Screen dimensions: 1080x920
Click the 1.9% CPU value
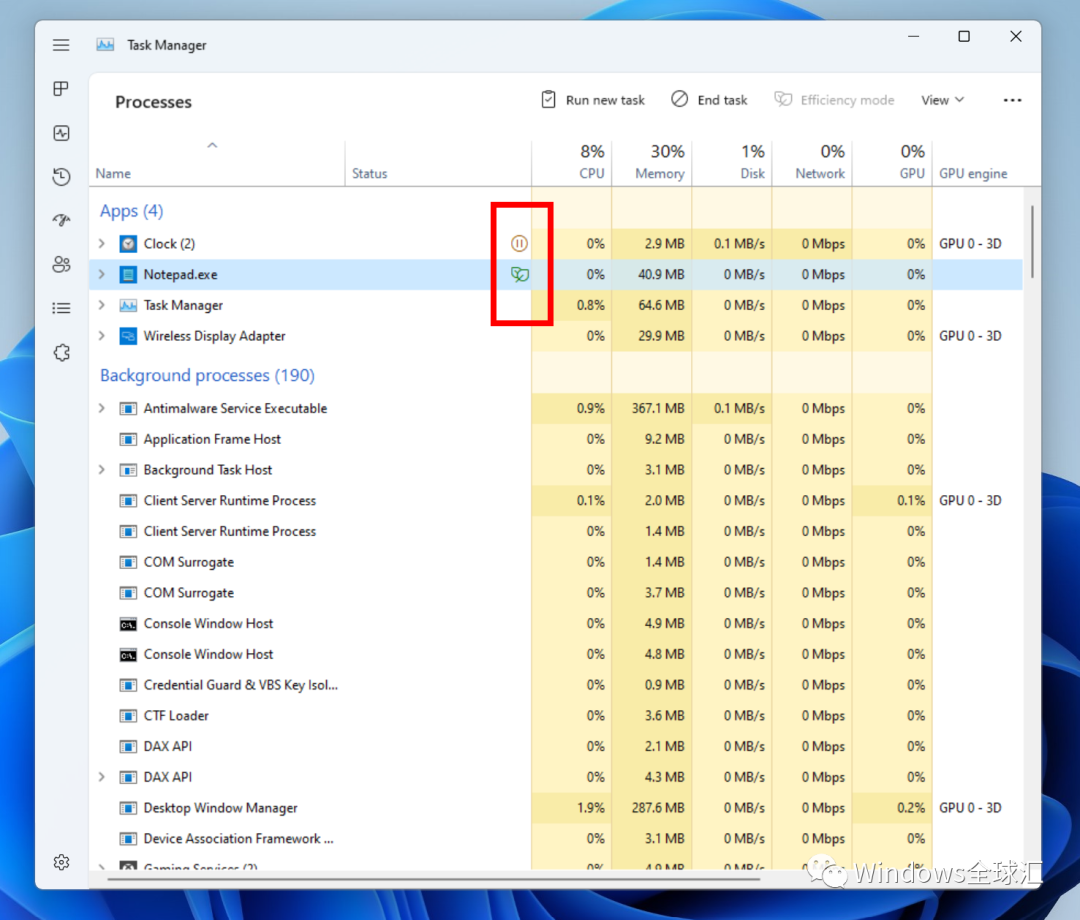[590, 808]
